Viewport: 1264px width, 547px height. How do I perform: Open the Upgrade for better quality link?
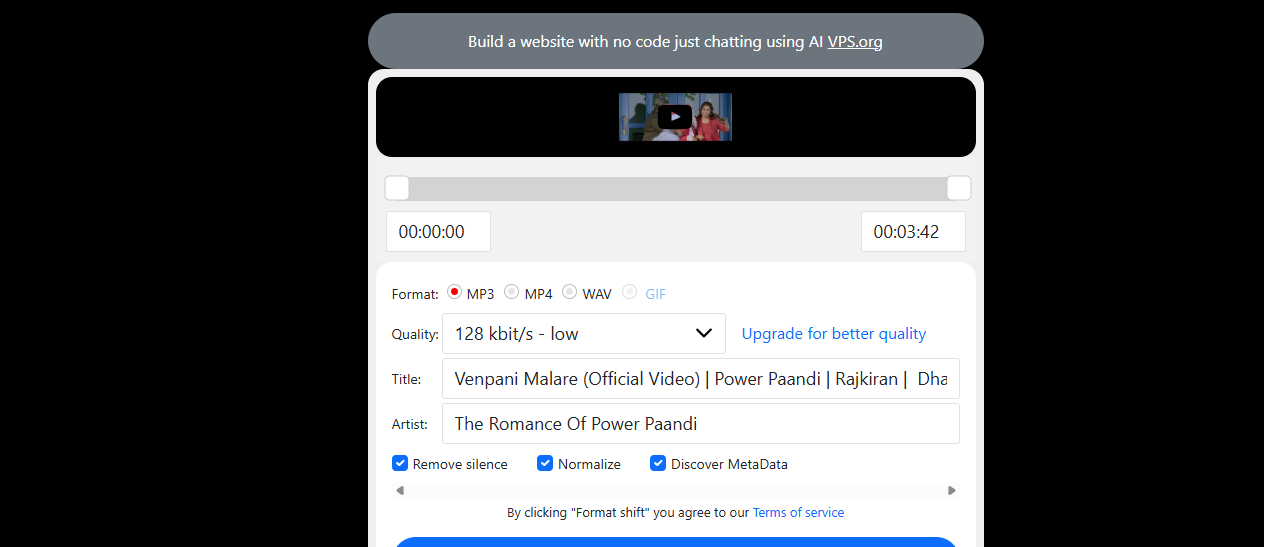point(833,334)
